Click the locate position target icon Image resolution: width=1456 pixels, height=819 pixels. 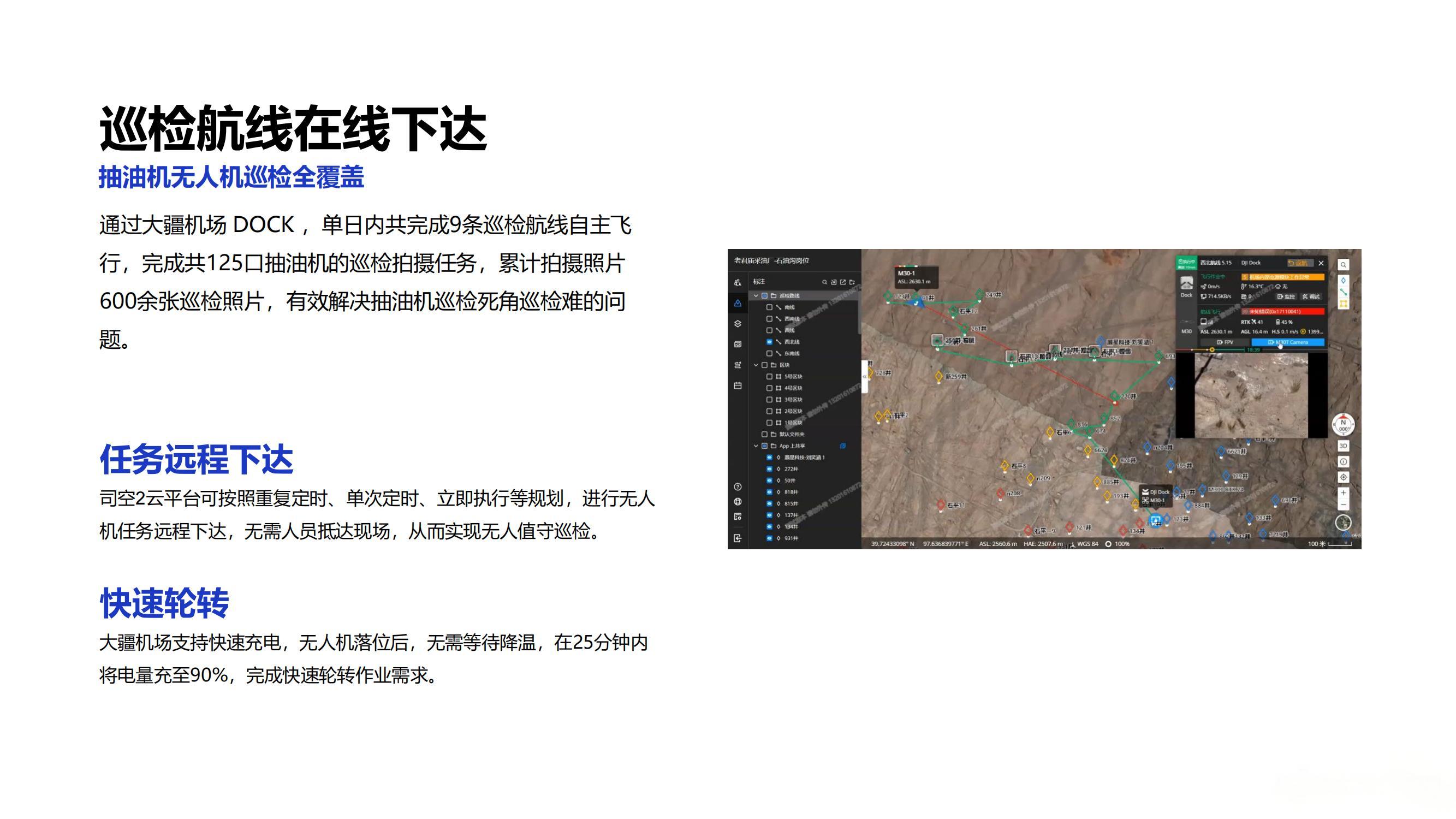(x=1343, y=477)
